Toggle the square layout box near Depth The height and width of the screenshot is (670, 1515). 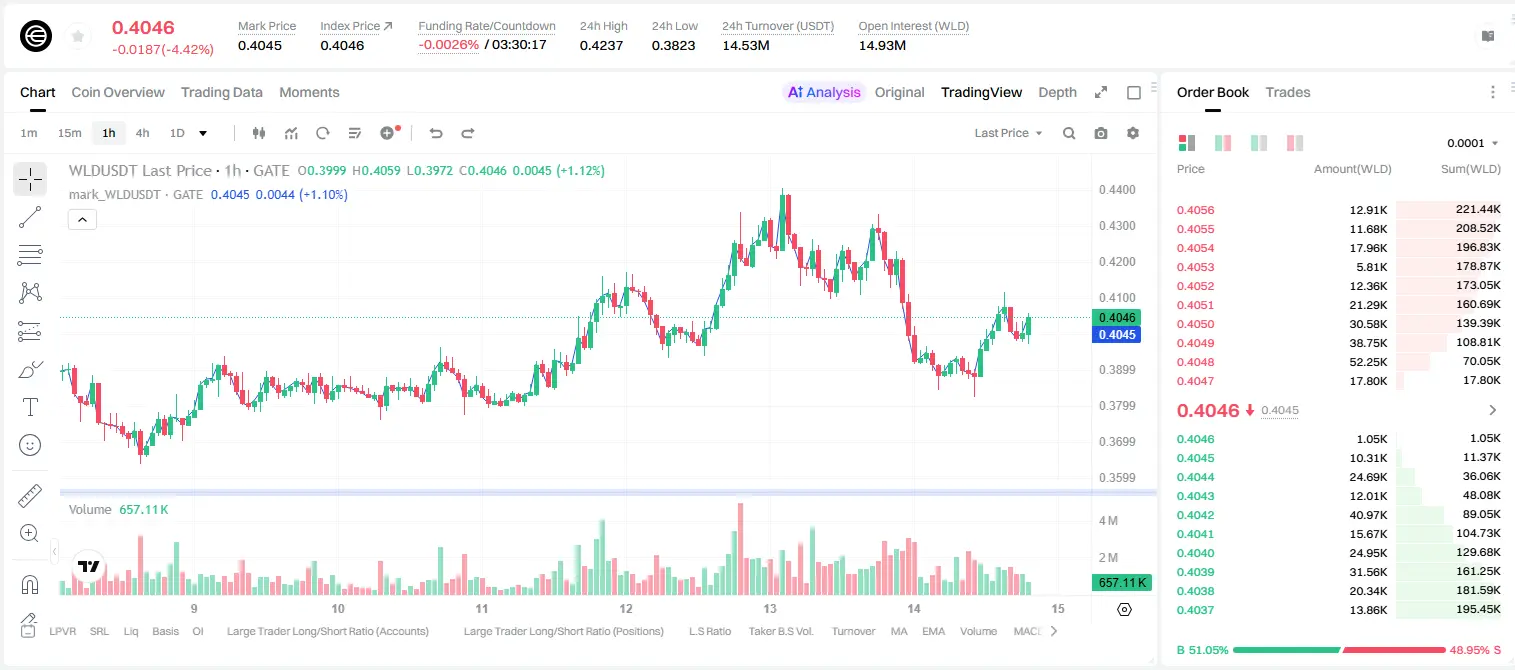pos(1134,92)
